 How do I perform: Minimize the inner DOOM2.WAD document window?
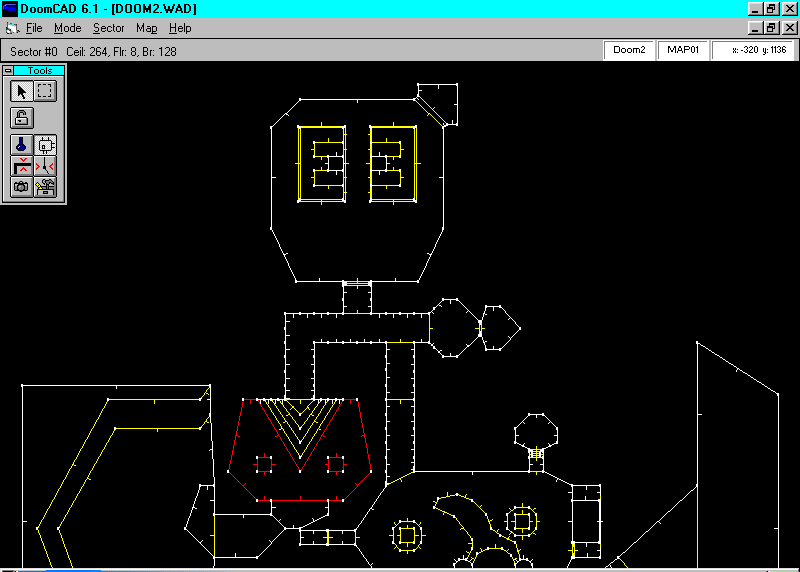[x=755, y=28]
